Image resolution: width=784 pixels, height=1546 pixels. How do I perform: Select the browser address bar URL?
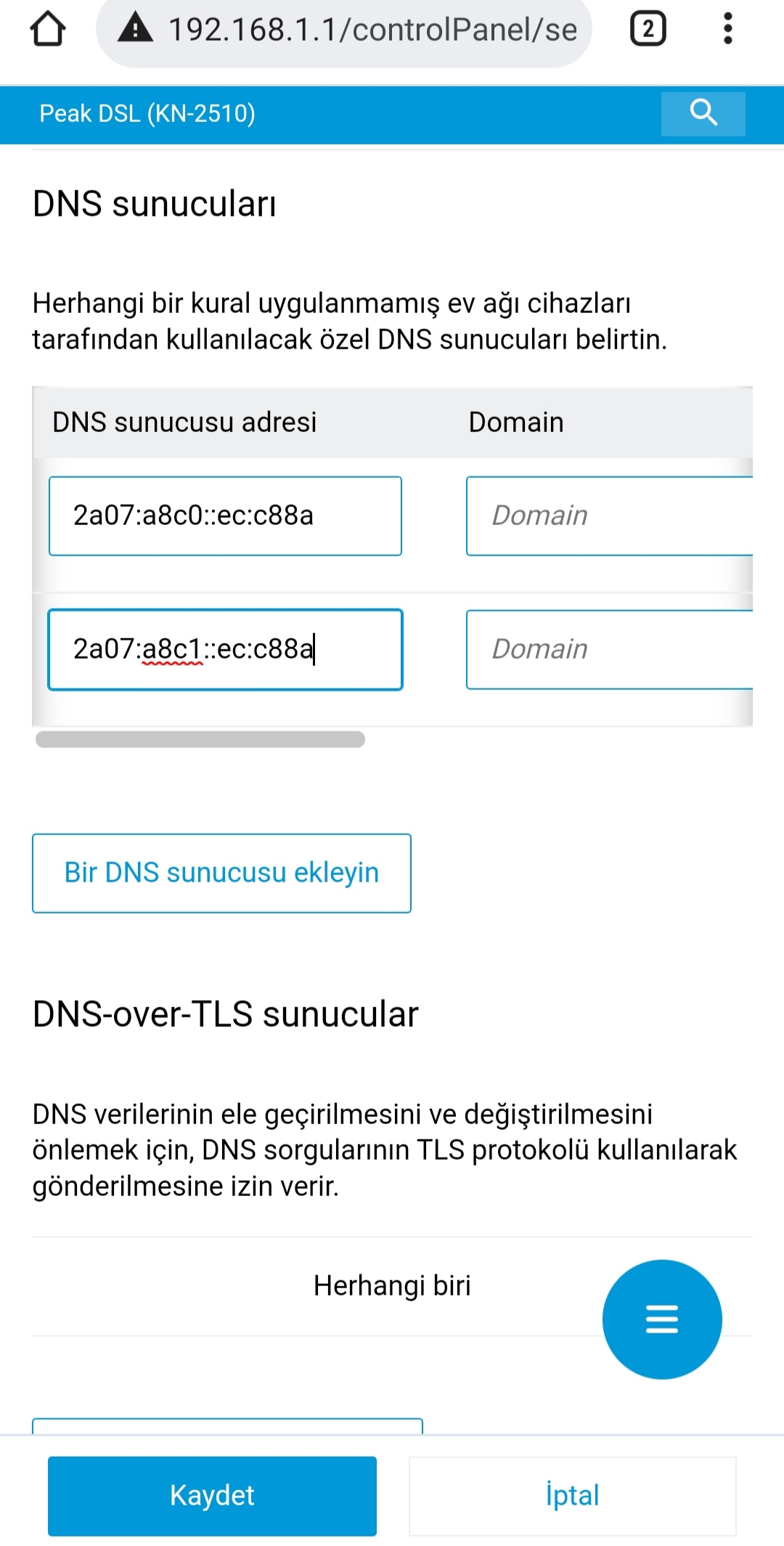click(x=372, y=30)
